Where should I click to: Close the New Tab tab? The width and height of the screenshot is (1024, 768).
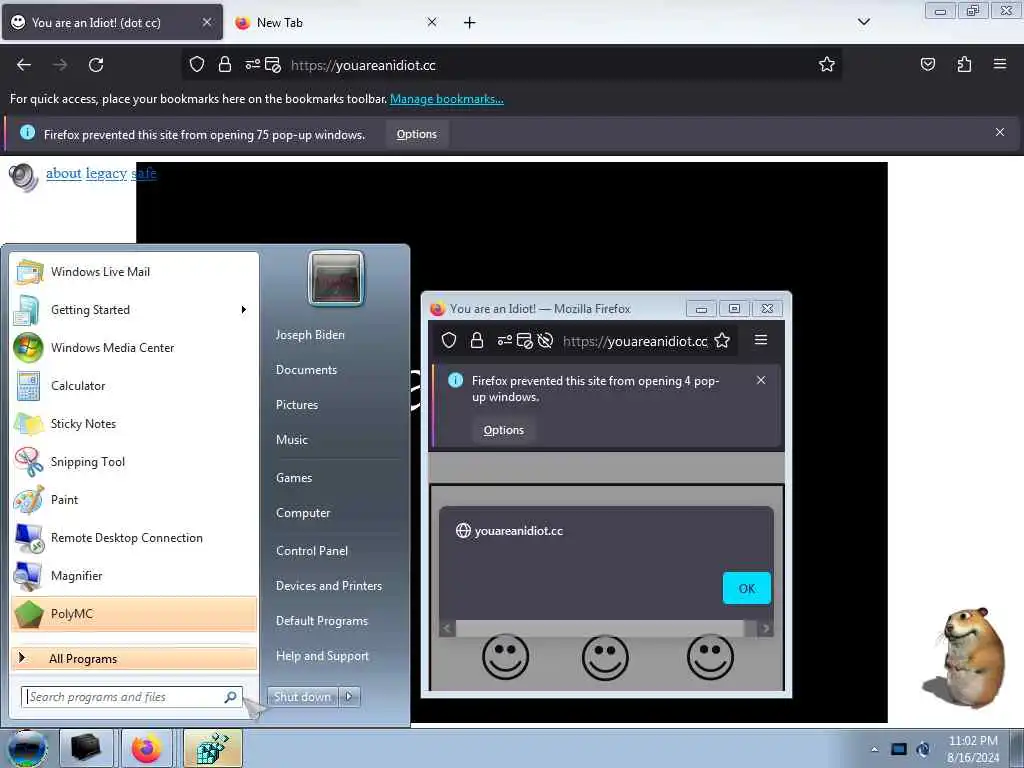coord(432,22)
